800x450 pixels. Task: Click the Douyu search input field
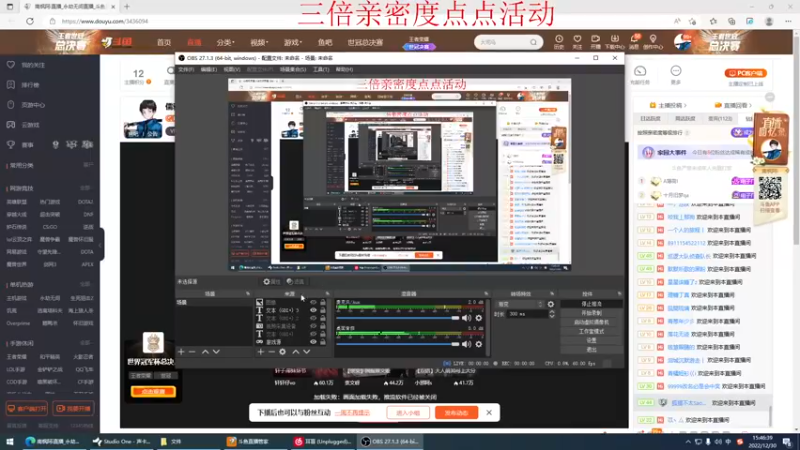502,42
